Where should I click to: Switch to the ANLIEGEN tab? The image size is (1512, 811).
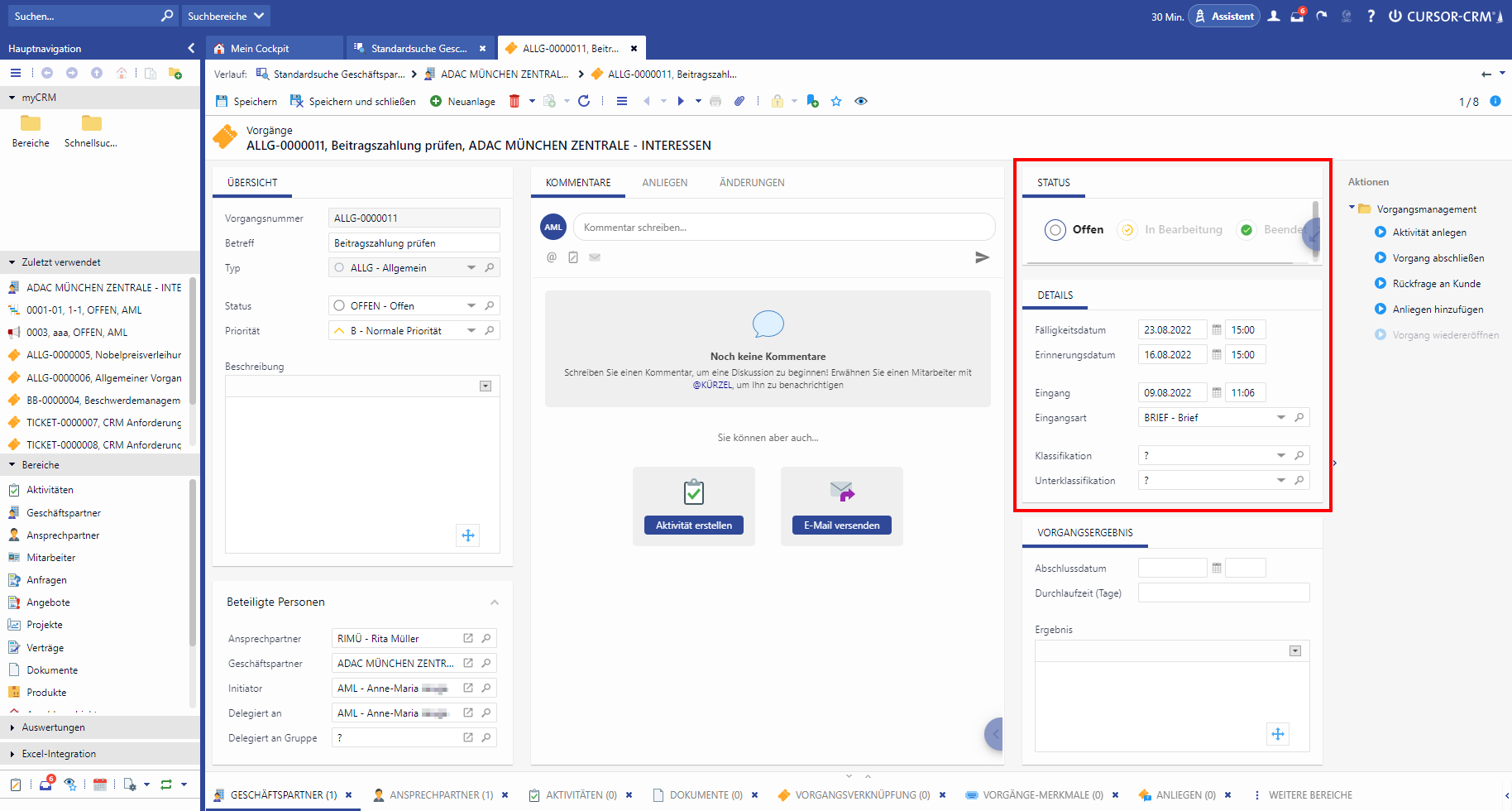tap(664, 183)
